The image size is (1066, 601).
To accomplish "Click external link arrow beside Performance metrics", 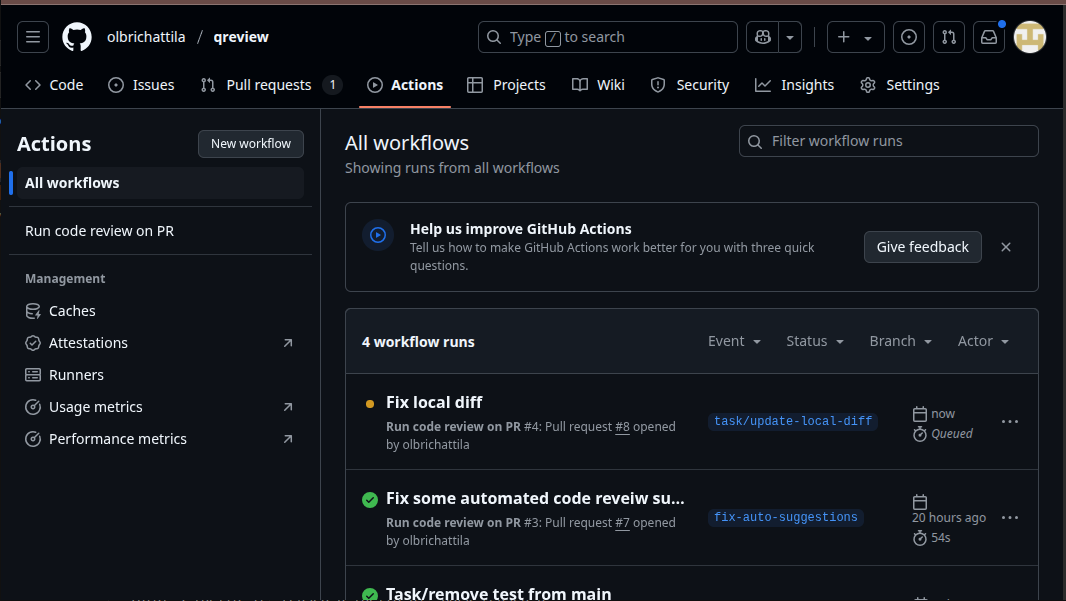I will click(x=288, y=439).
